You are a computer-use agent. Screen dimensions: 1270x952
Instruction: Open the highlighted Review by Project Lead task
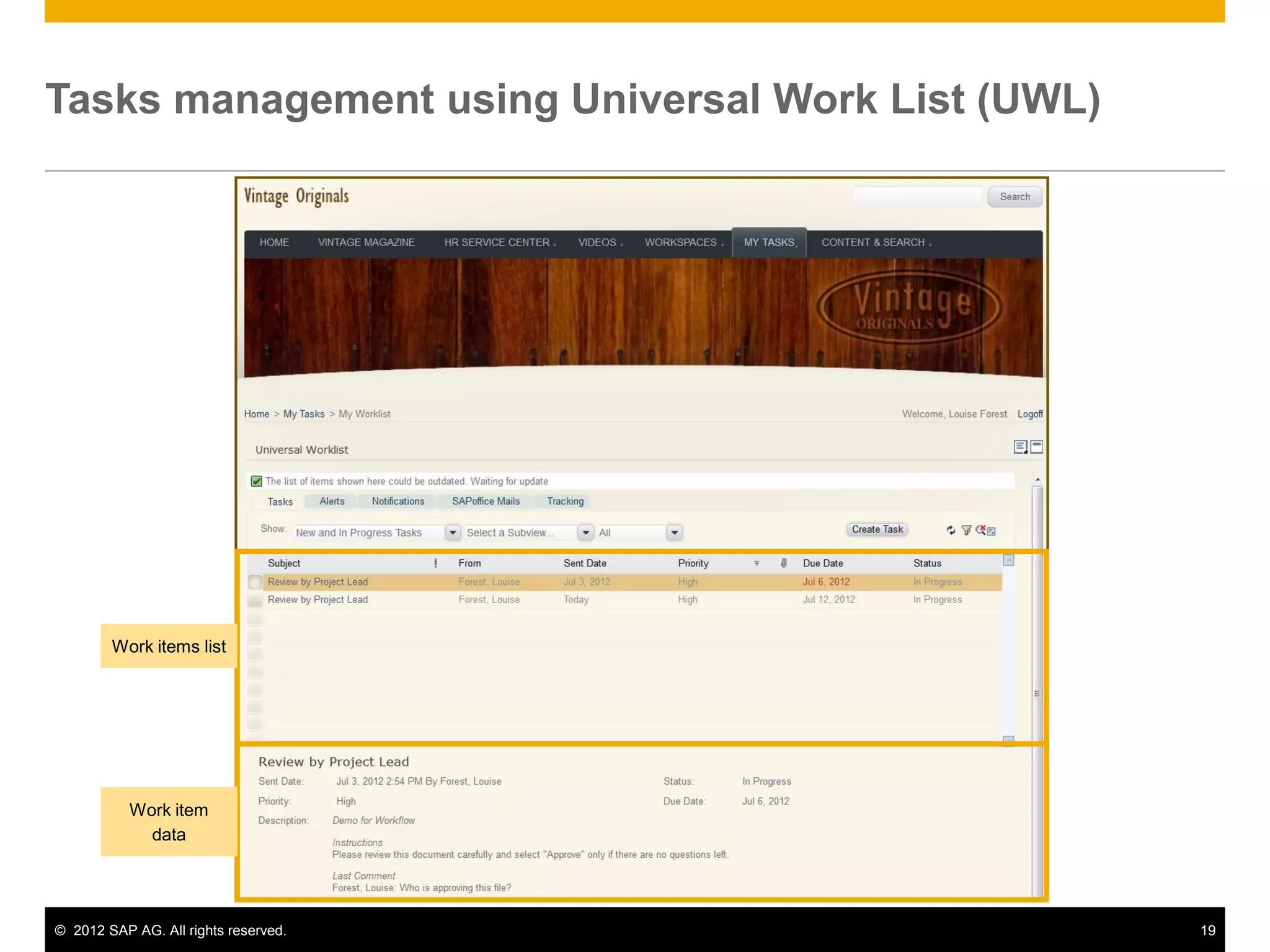tap(317, 582)
